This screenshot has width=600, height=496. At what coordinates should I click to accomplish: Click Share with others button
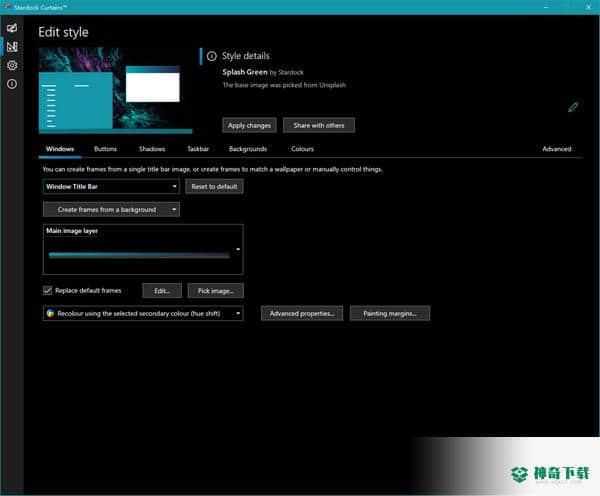[x=319, y=125]
